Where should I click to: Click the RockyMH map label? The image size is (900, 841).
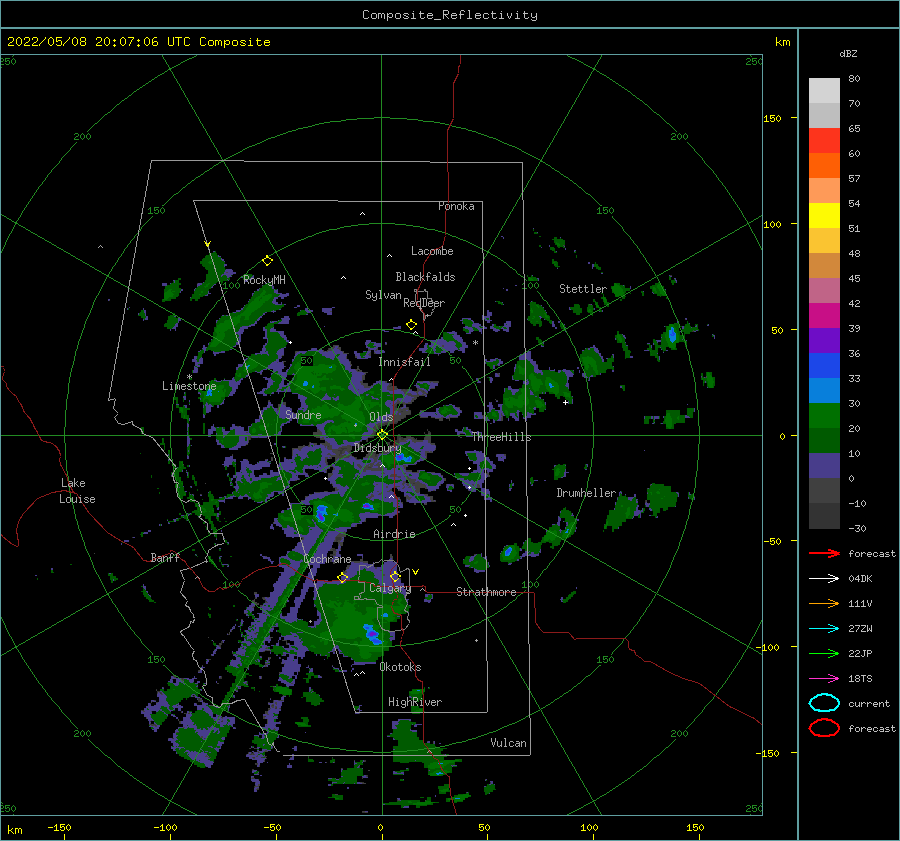point(264,280)
